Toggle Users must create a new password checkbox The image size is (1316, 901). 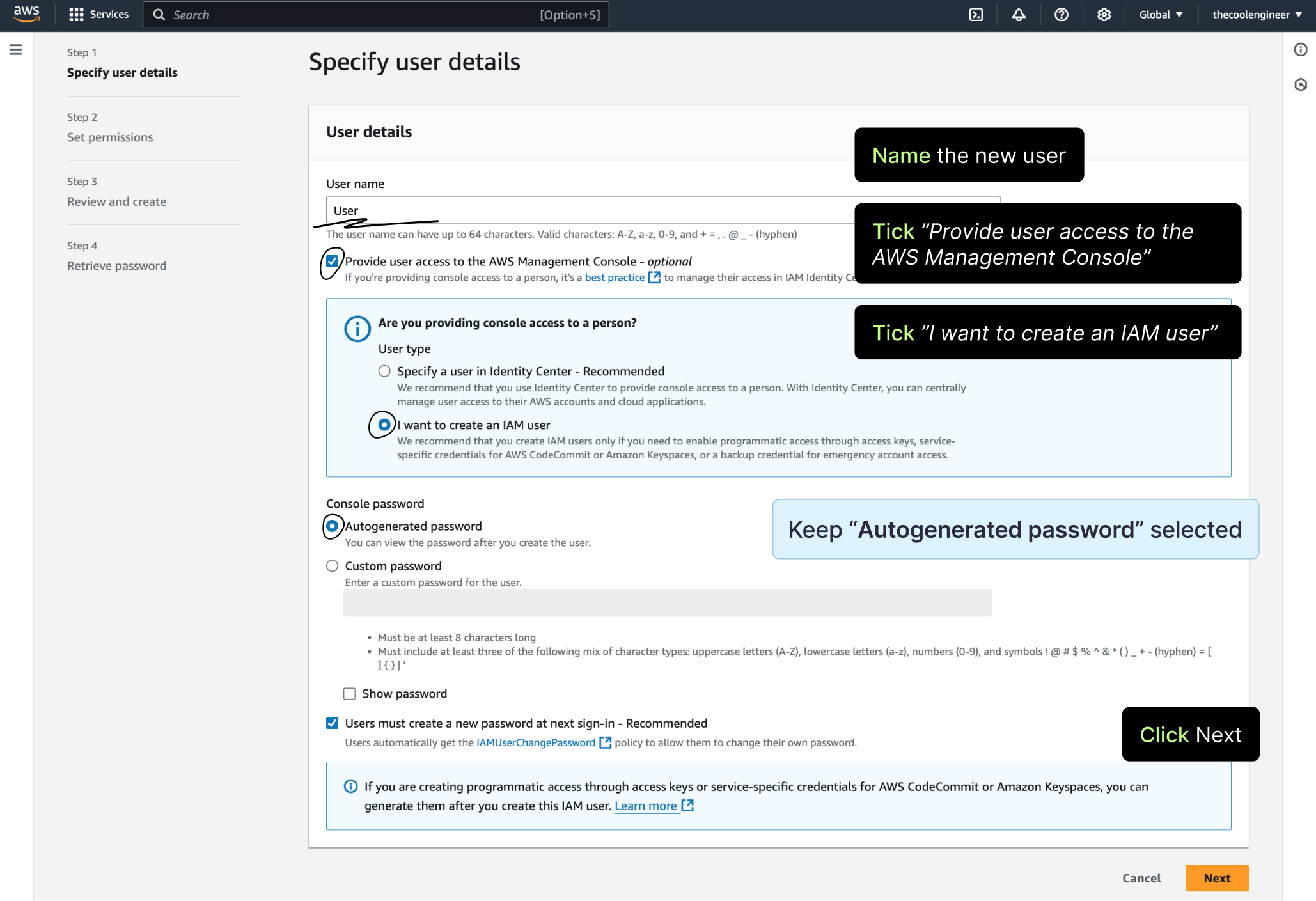click(332, 723)
